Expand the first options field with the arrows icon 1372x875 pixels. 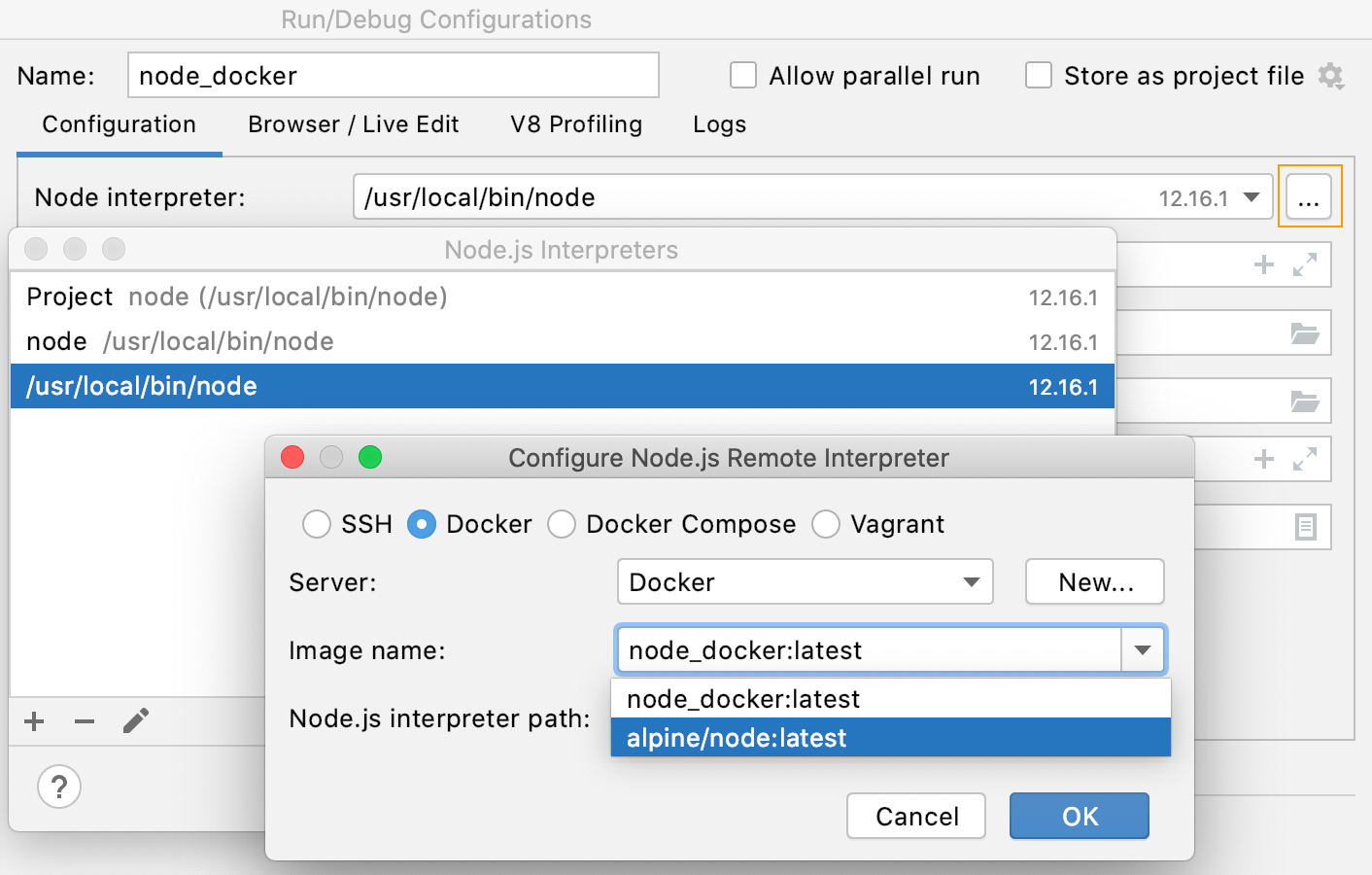click(x=1305, y=264)
